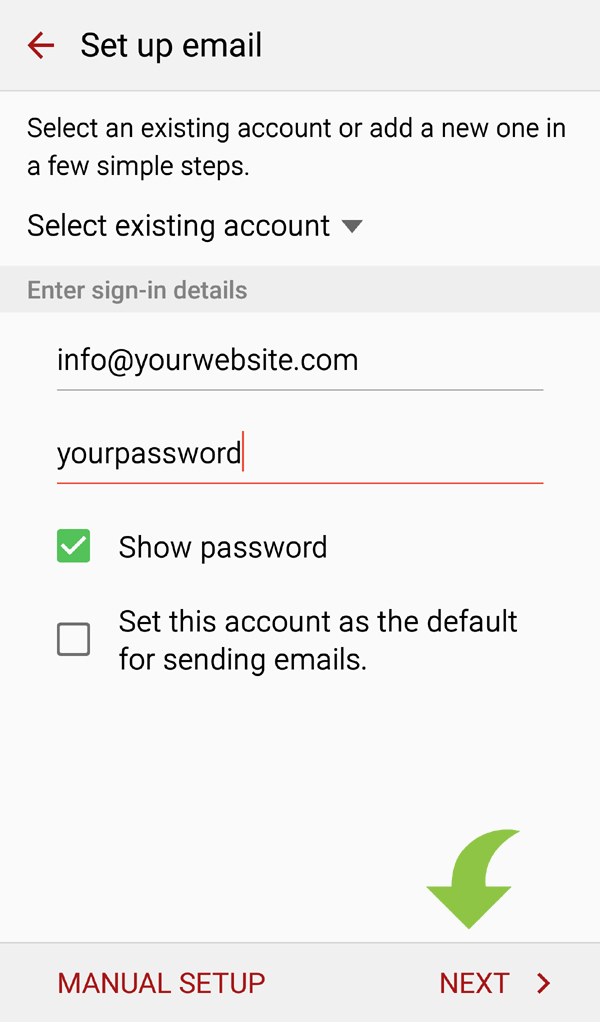The image size is (600, 1022).
Task: Click the gray triangle dropdown arrow
Action: (352, 226)
